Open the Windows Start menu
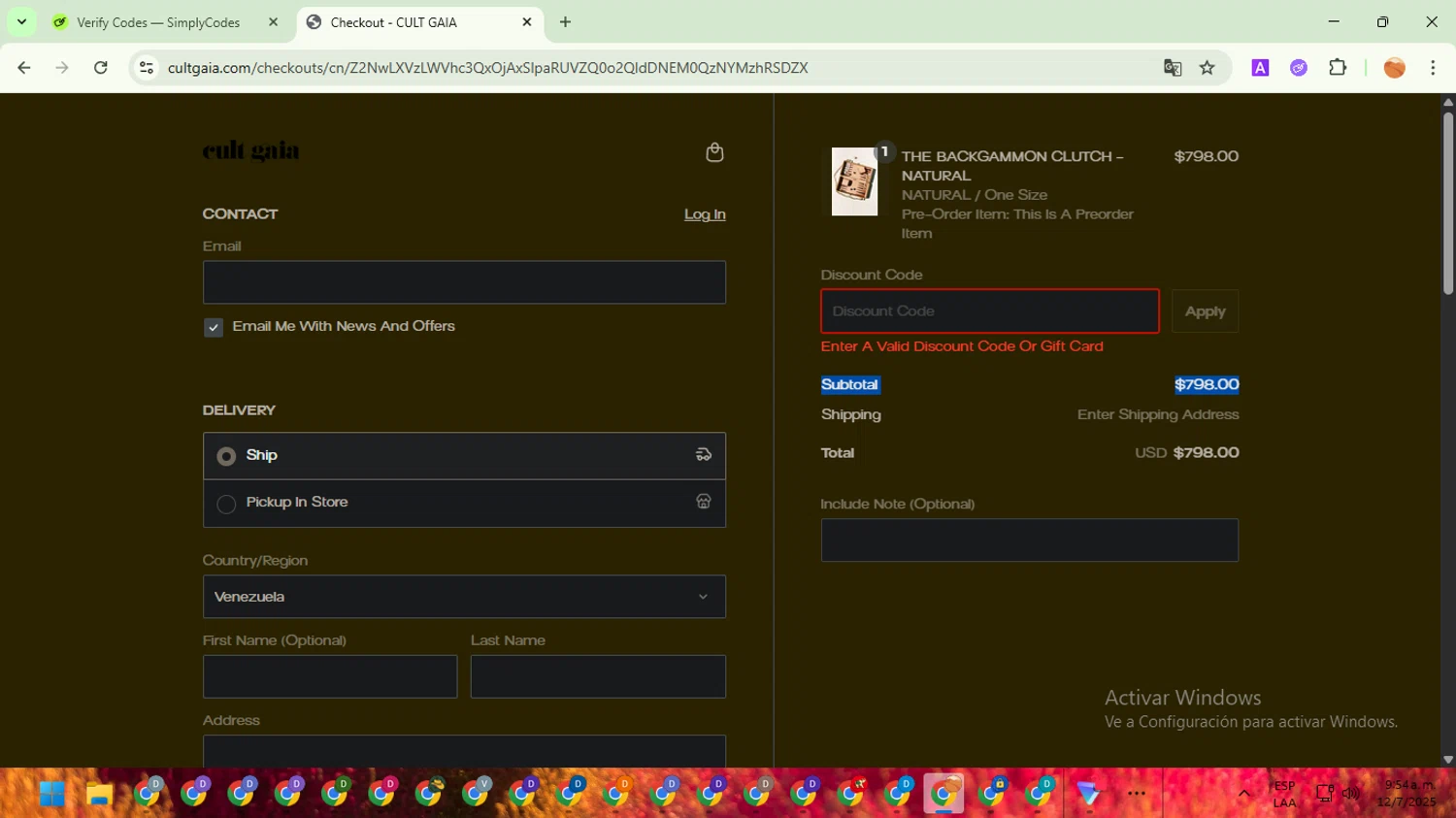 point(51,795)
